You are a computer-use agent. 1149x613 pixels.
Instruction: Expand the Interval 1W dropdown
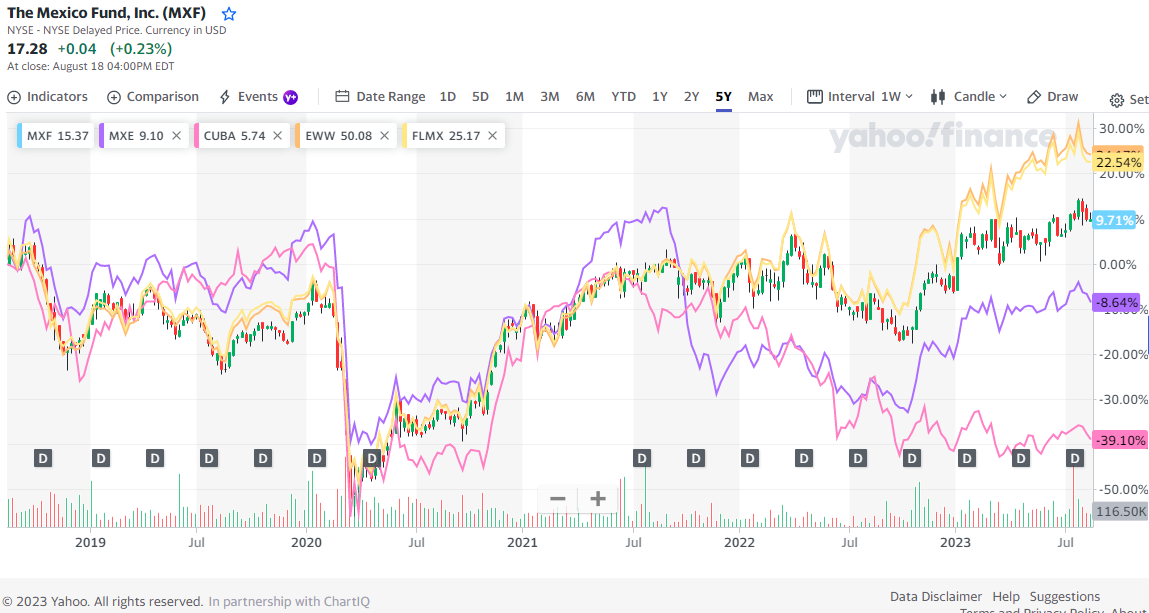click(x=860, y=97)
